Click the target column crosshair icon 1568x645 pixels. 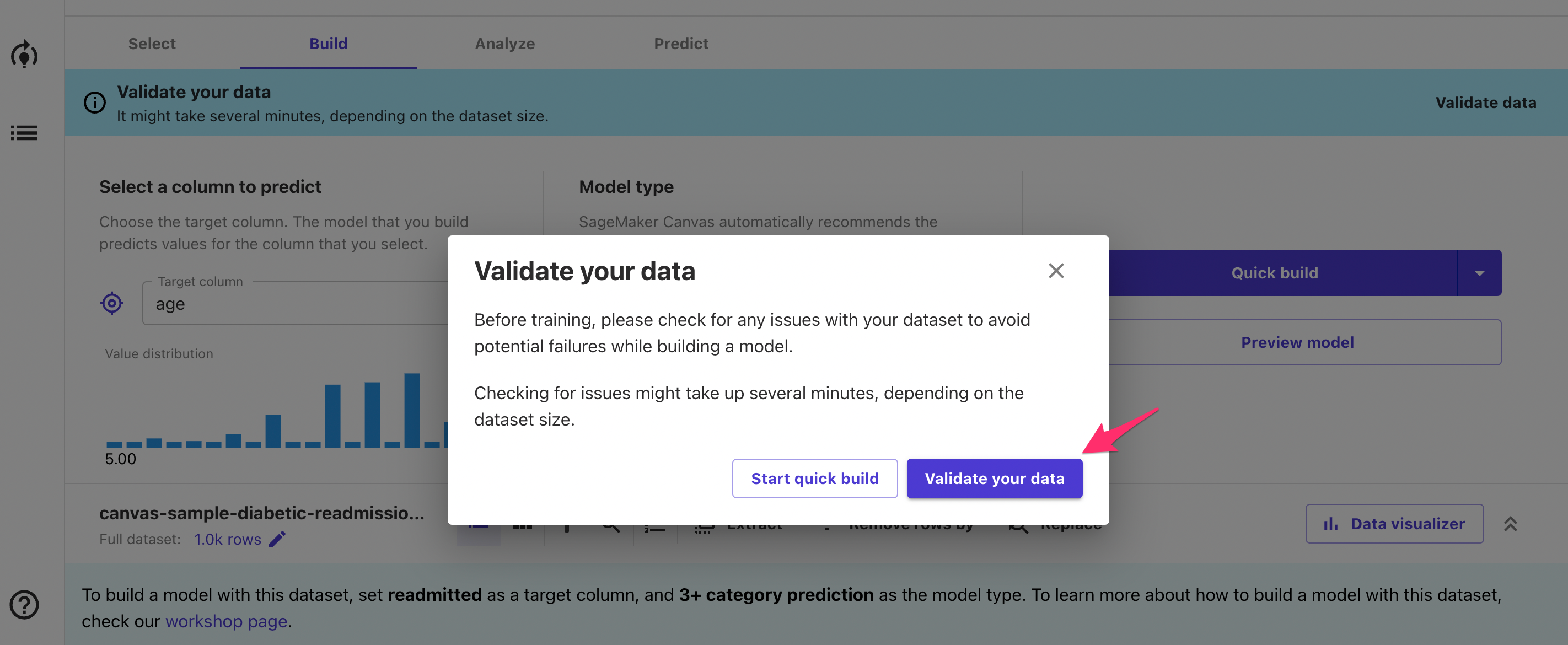112,303
